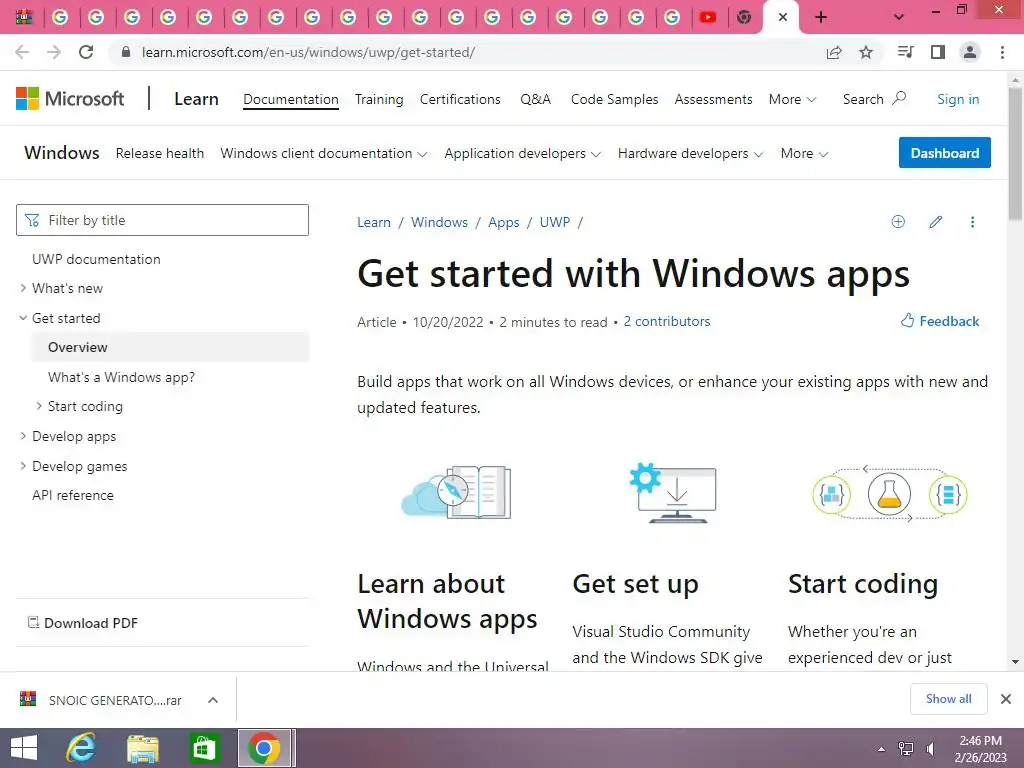Select API reference in sidebar
Image resolution: width=1024 pixels, height=768 pixels.
(x=72, y=496)
